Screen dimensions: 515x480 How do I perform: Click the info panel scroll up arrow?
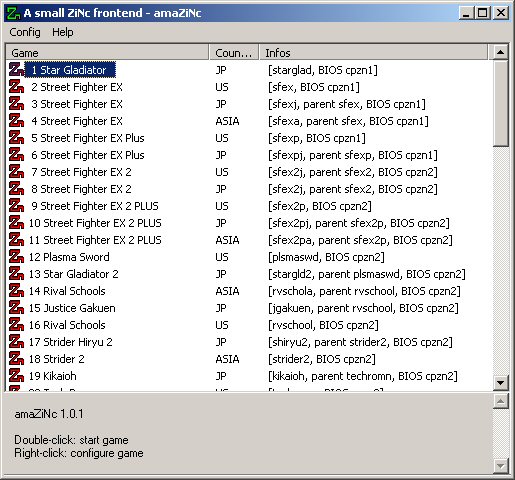pos(500,401)
